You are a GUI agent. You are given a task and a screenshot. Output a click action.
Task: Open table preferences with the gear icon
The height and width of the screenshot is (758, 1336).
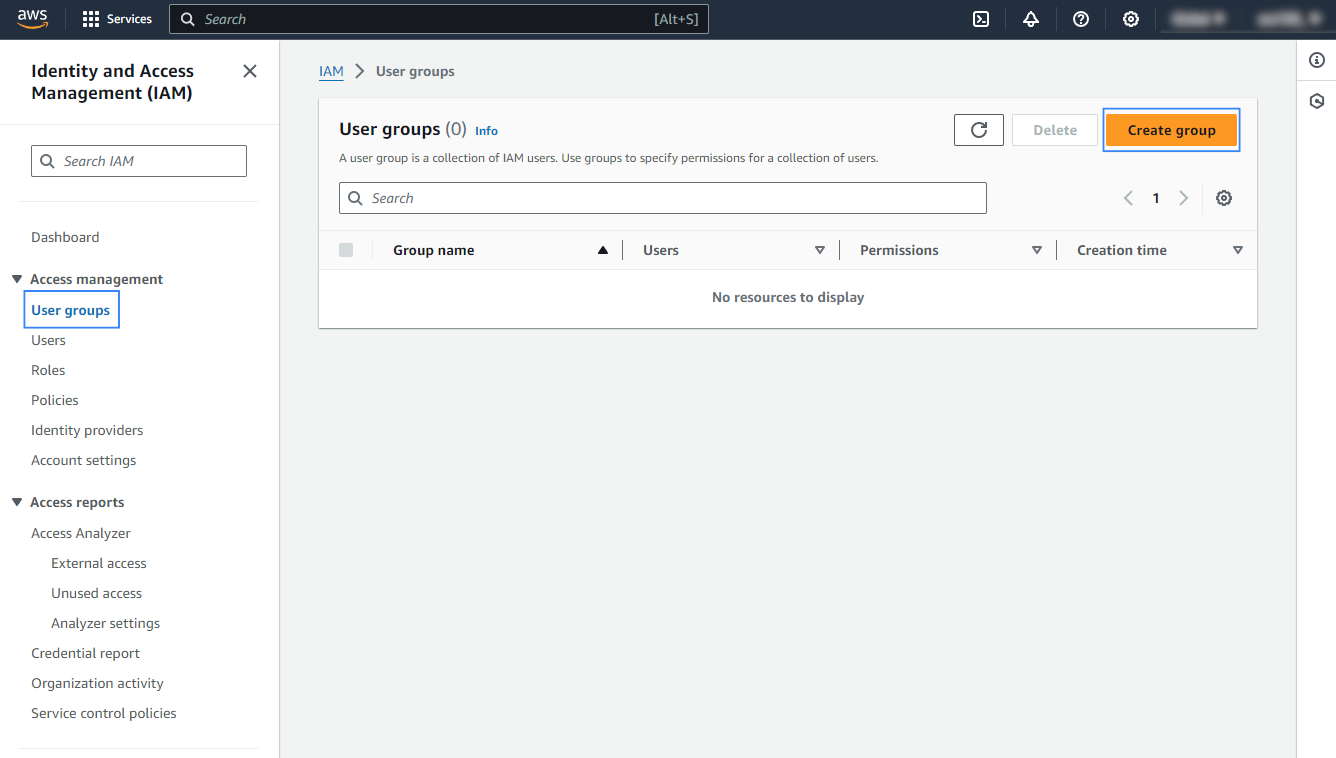1224,197
